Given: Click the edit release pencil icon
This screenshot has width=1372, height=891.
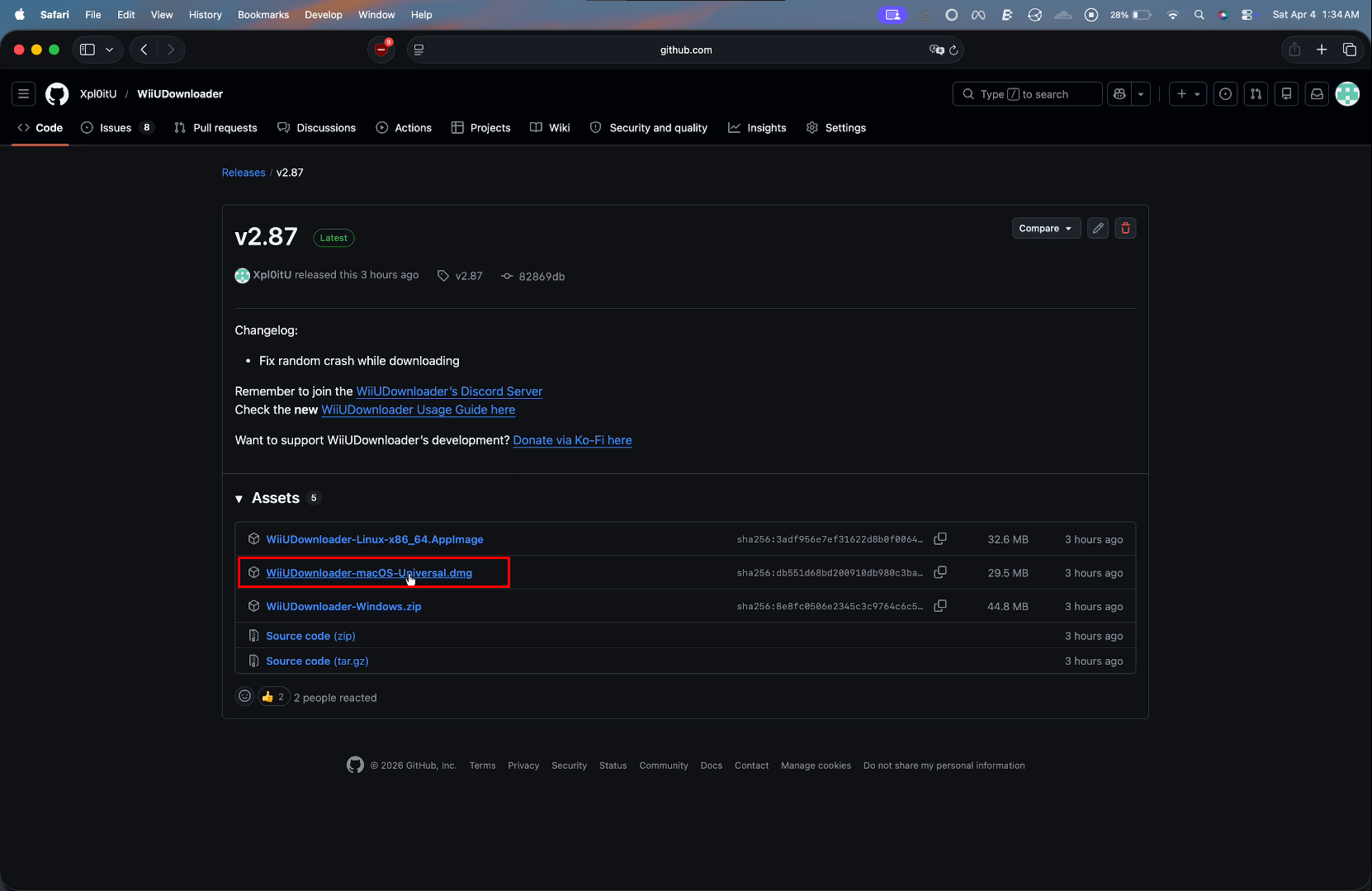Looking at the screenshot, I should point(1097,229).
